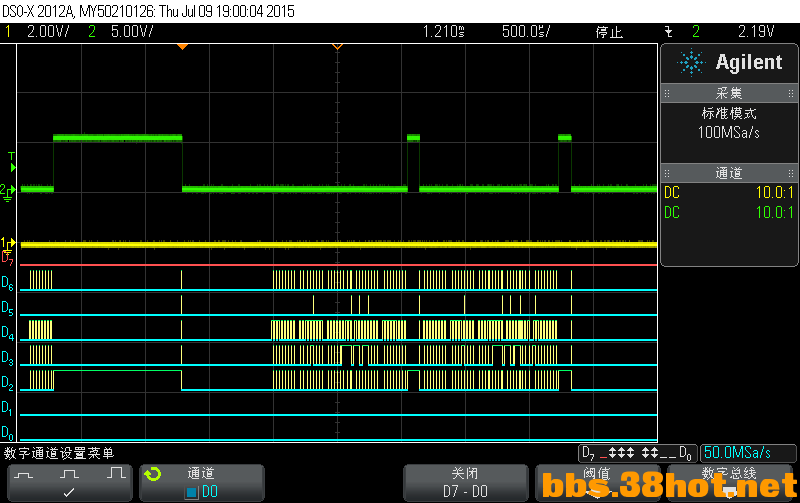
Task: Open the 数字总线 digital bus softkey
Action: 730,483
